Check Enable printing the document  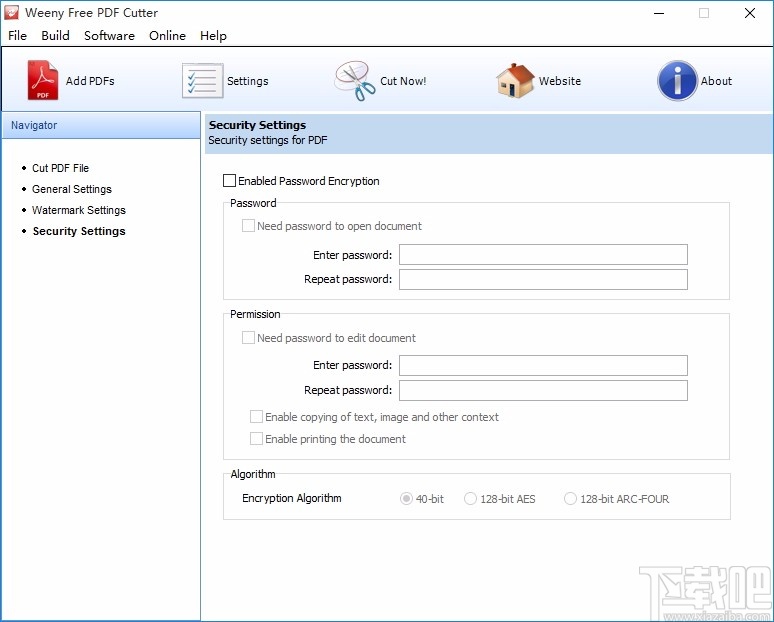pyautogui.click(x=256, y=438)
